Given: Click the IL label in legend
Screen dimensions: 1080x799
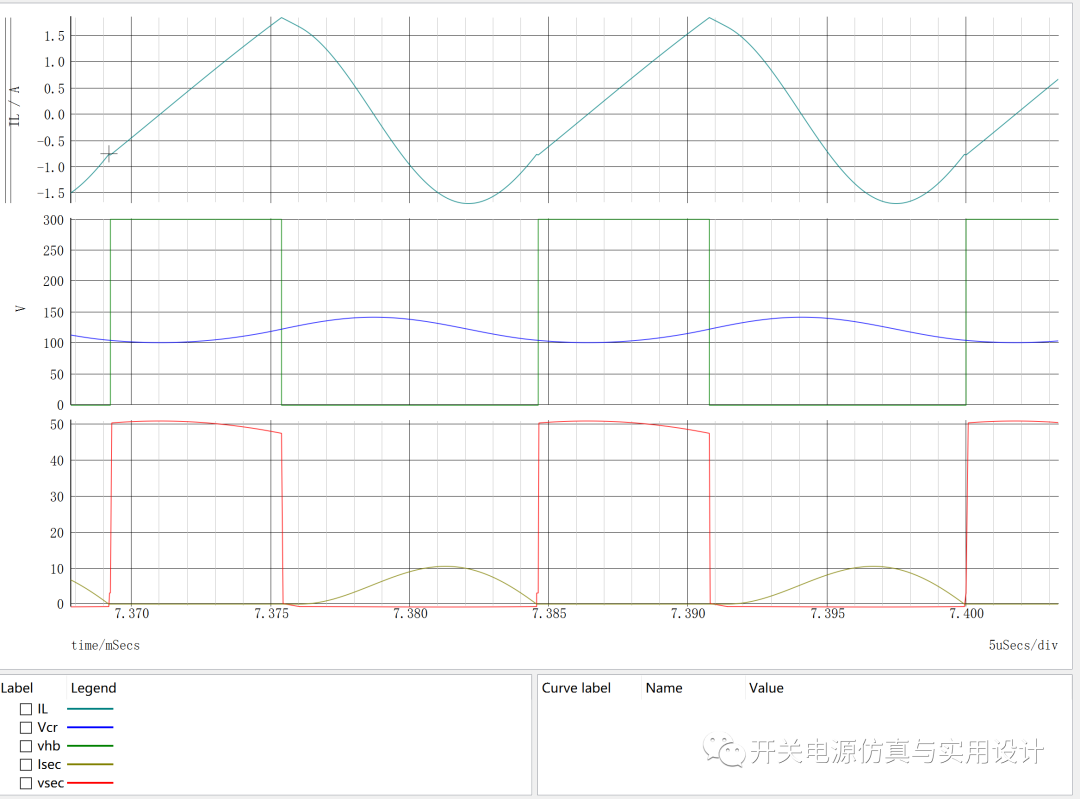Looking at the screenshot, I should (x=43, y=709).
